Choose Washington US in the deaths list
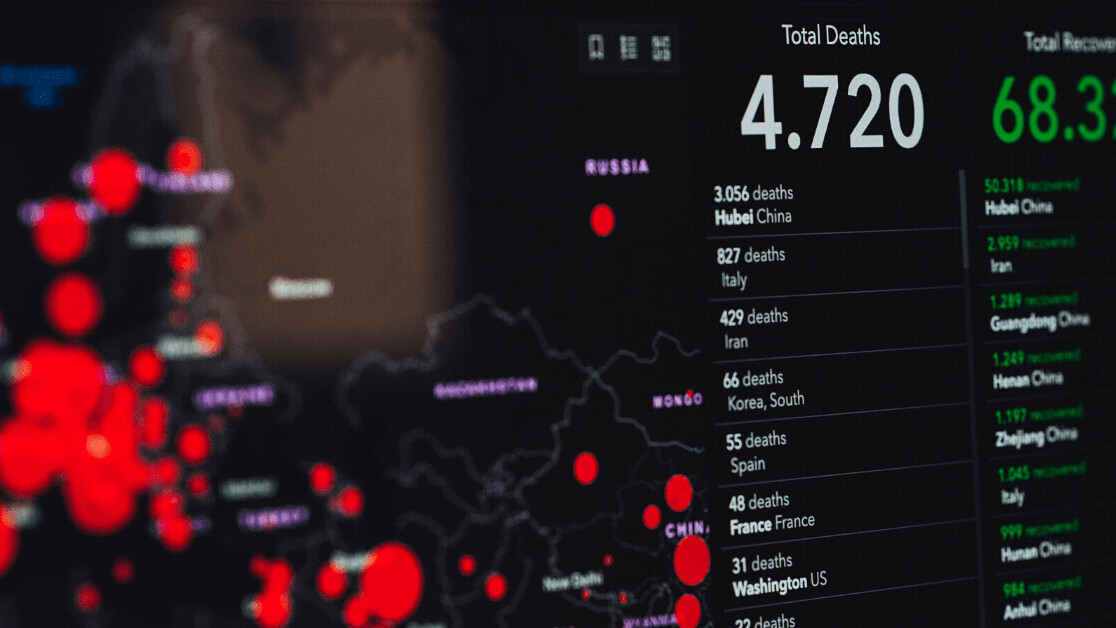 780,574
